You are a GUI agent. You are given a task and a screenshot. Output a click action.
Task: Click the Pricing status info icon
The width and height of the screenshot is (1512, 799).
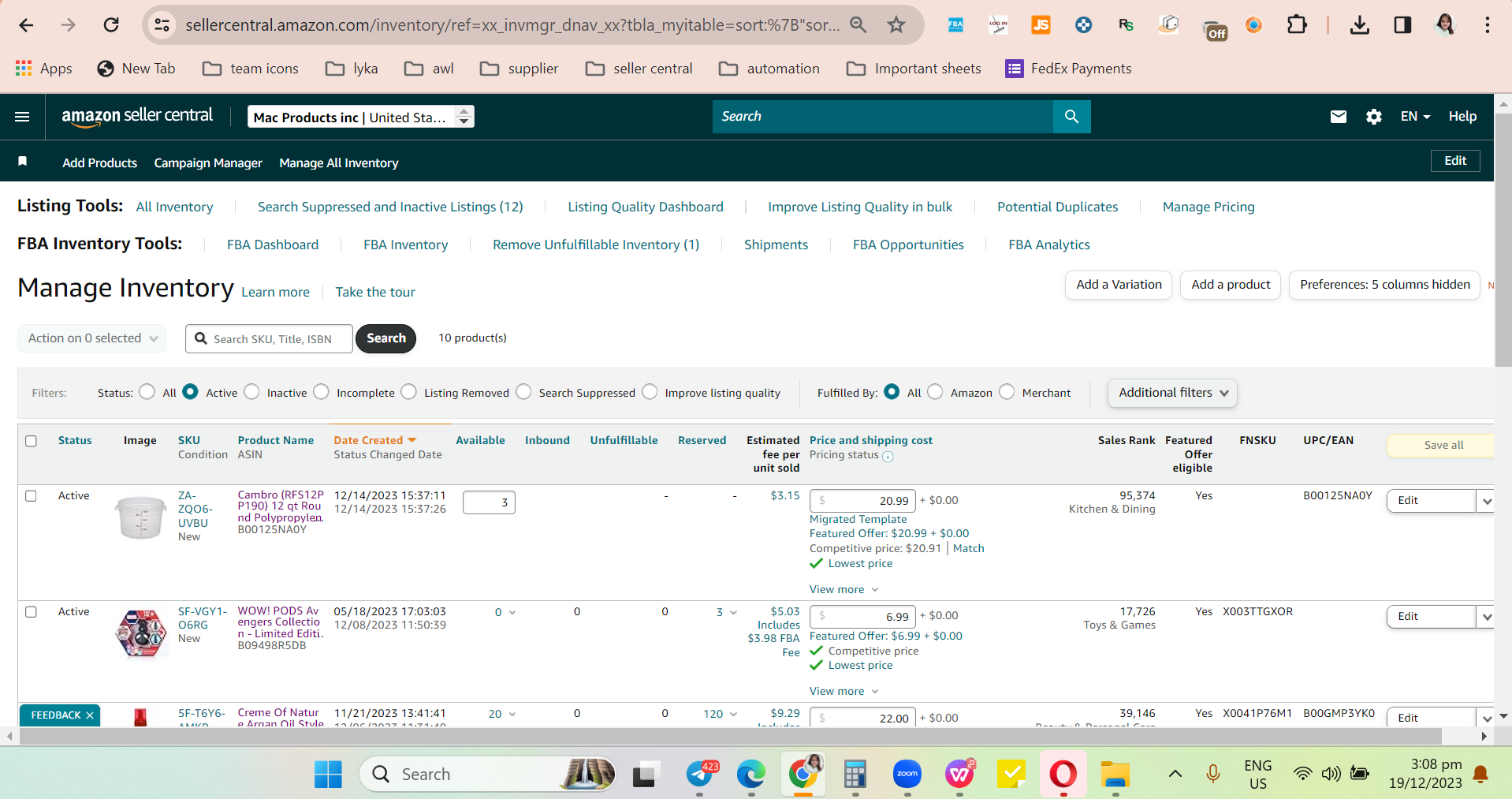888,457
